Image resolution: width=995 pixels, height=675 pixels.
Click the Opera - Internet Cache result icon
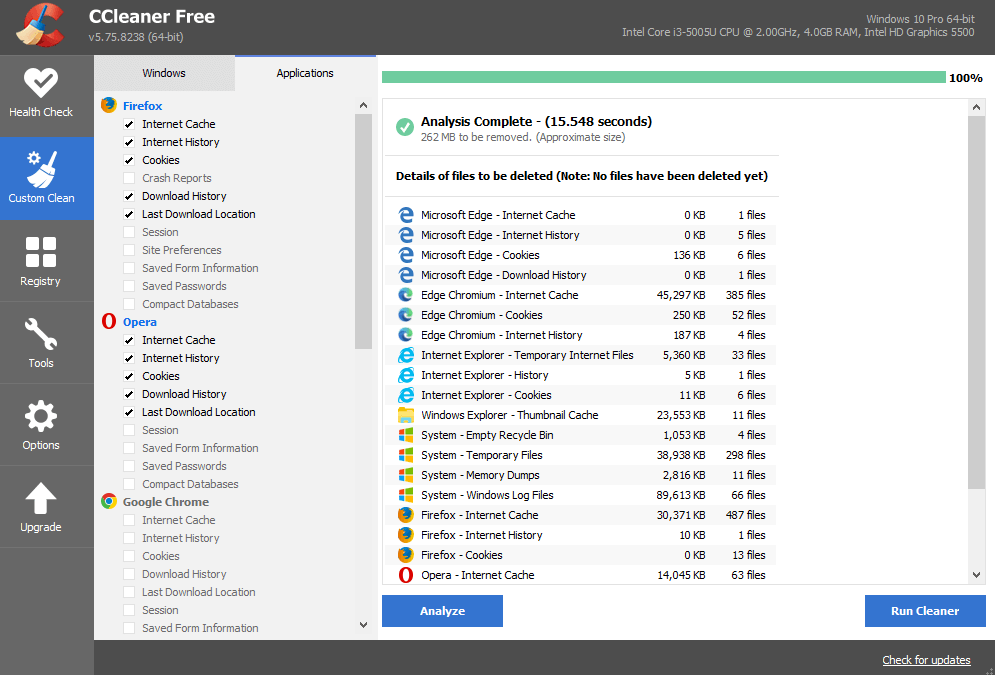(405, 575)
